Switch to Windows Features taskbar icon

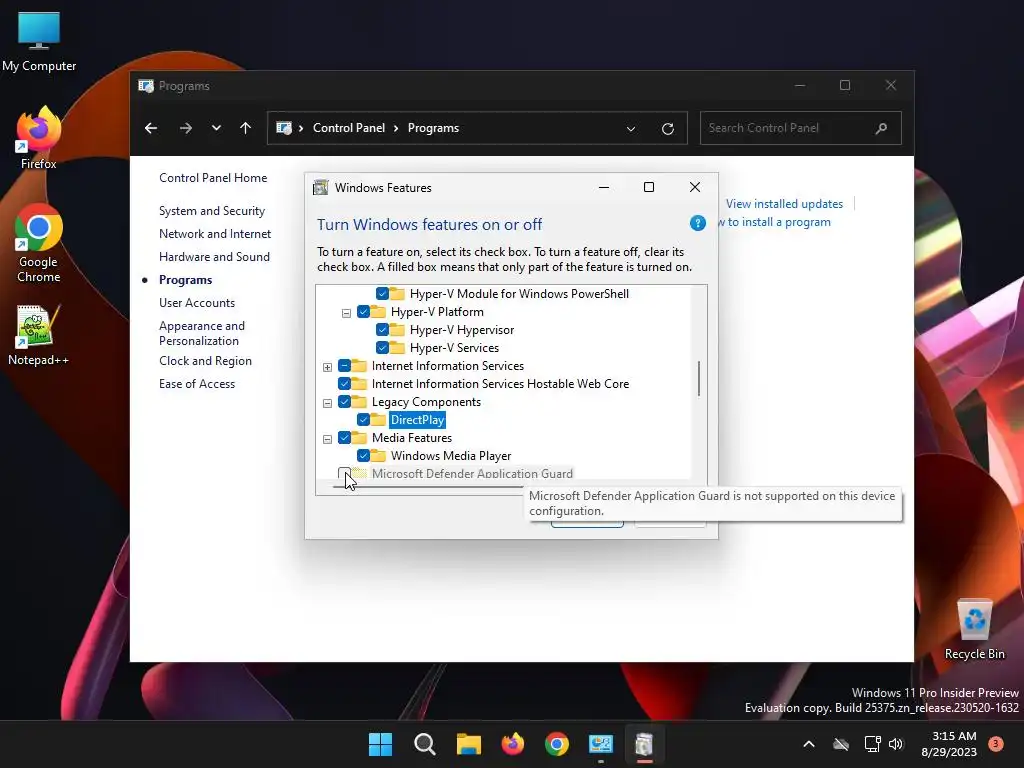coord(645,744)
